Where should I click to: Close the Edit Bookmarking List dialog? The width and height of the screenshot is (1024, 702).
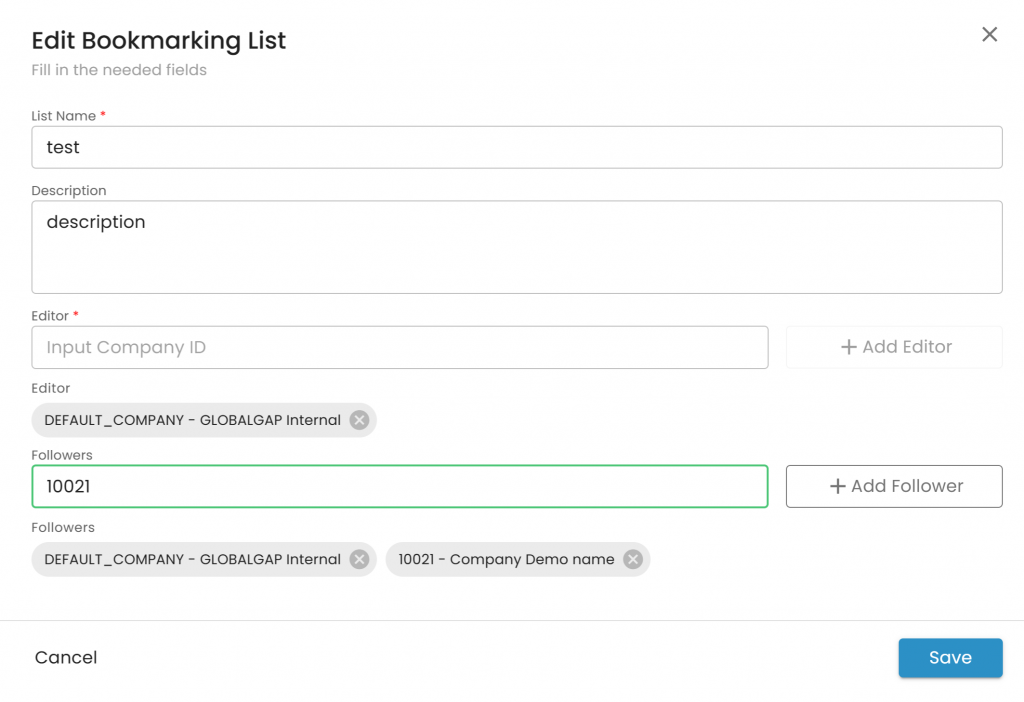989,35
